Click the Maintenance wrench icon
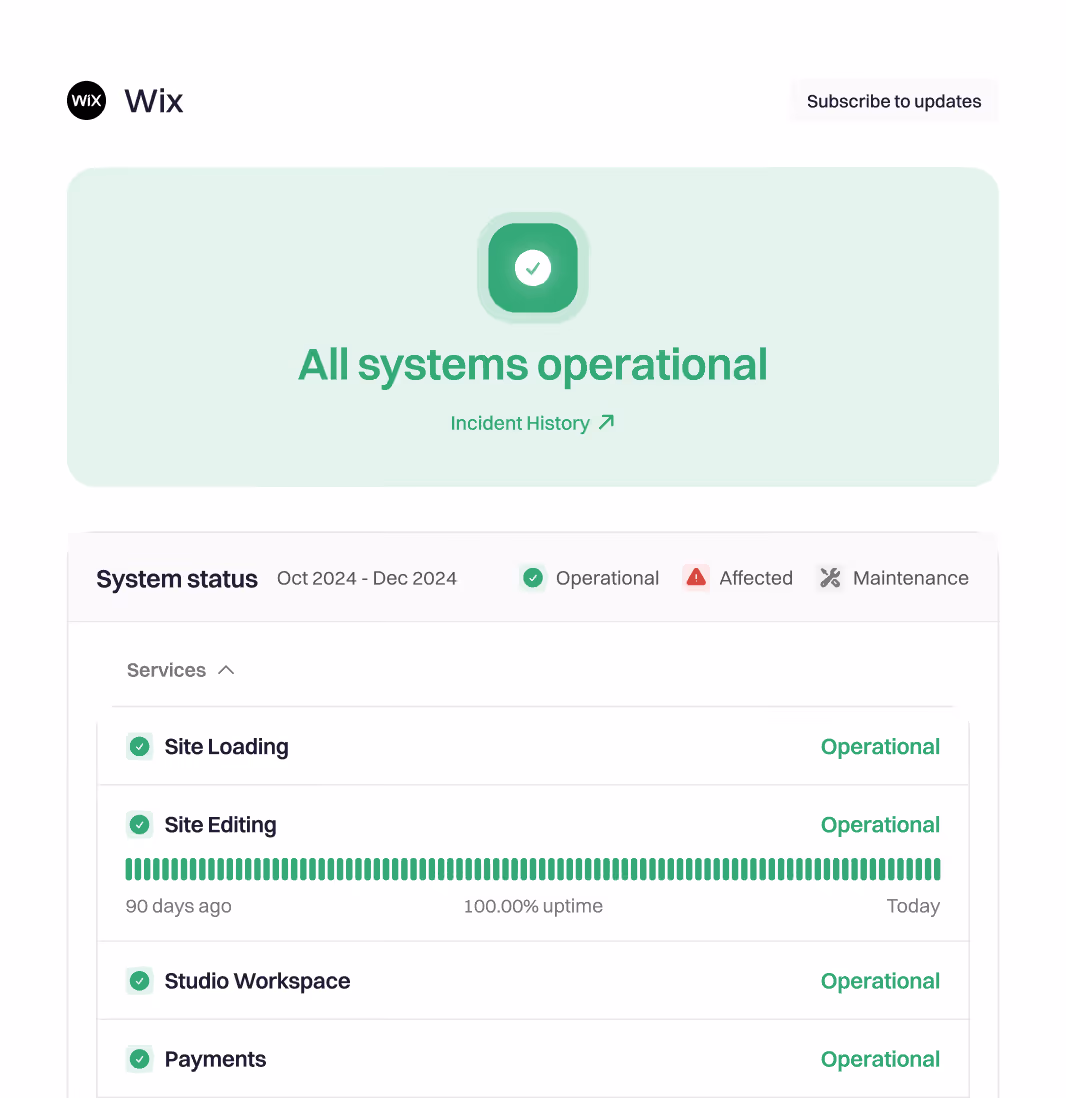The image size is (1066, 1098). 830,578
